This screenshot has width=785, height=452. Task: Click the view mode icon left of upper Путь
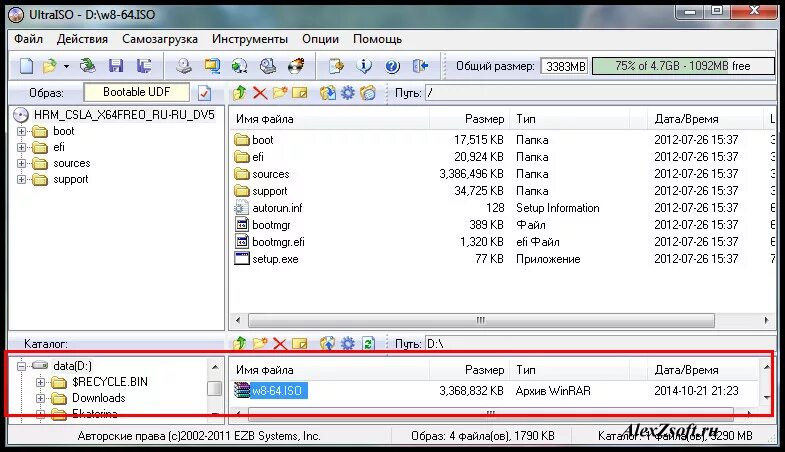(367, 93)
